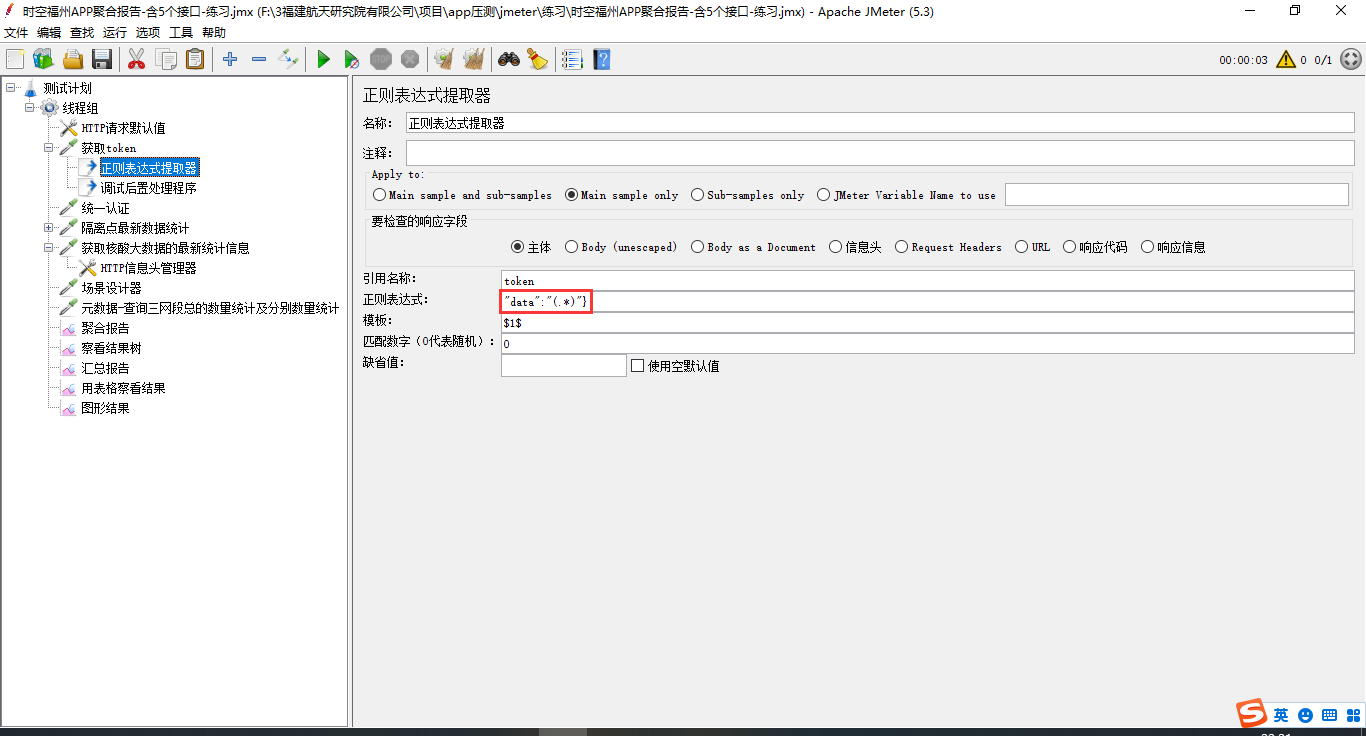Select Main sample only radio
Screen dimensions: 1366x736
click(571, 195)
